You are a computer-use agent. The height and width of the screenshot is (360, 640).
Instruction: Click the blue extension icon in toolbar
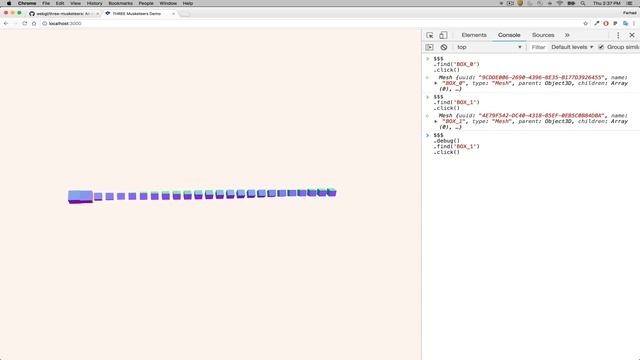[x=625, y=24]
